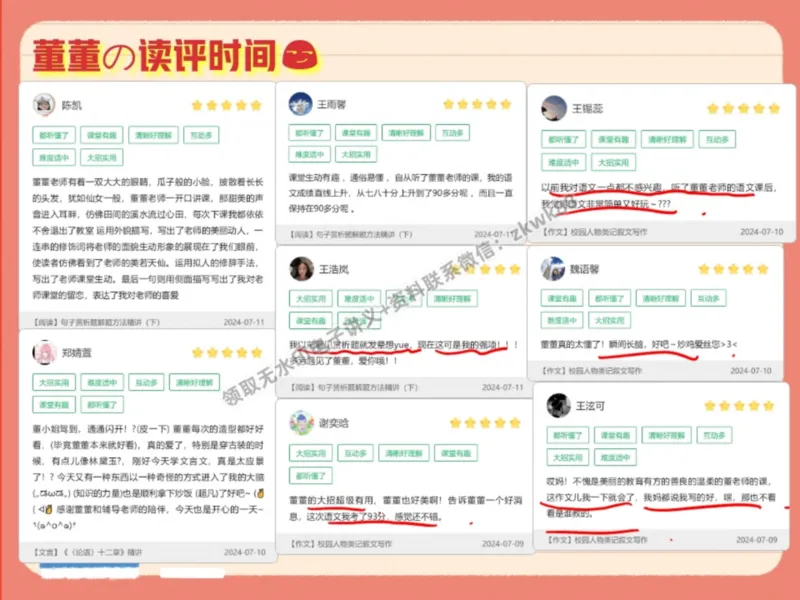This screenshot has height=600, width=800.
Task: Click the date 2024-07-10 on 郑婧萱's review
Action: [x=244, y=552]
